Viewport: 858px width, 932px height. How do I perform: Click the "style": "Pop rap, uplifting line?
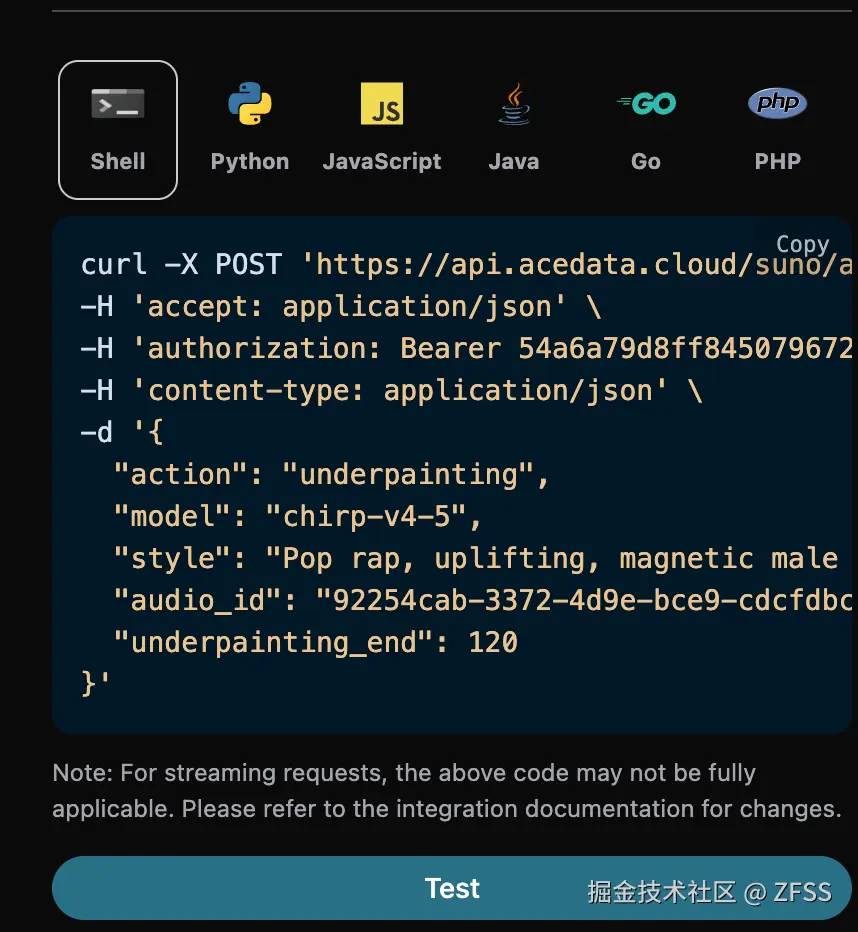point(477,559)
